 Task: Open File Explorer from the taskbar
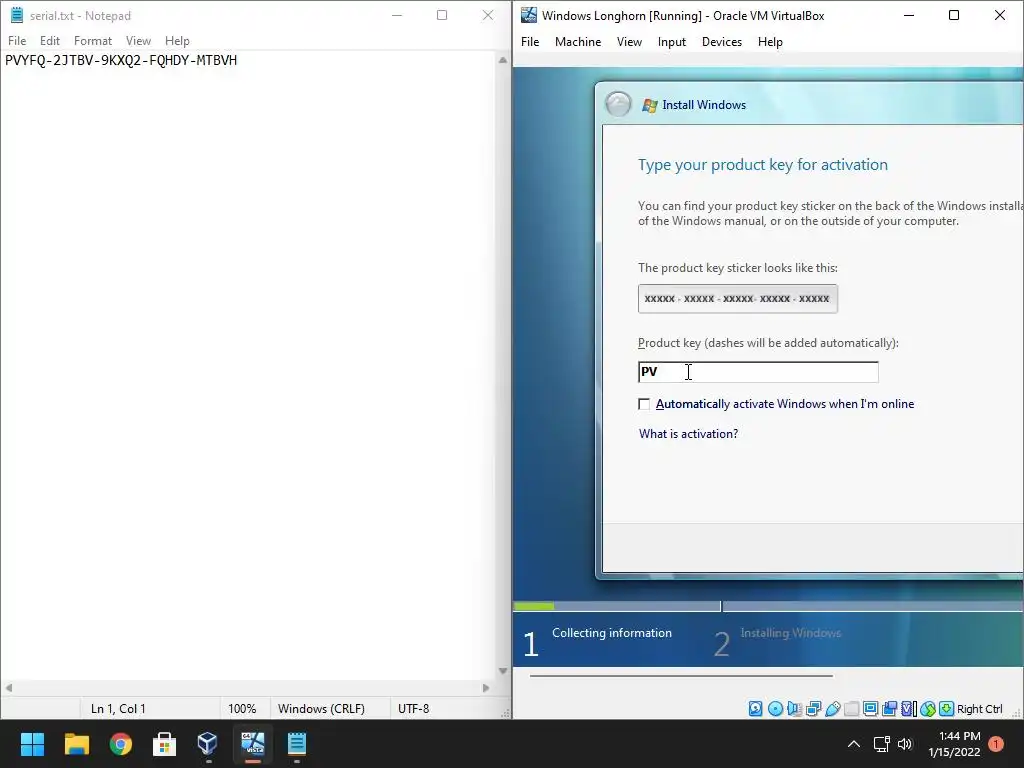tap(76, 743)
